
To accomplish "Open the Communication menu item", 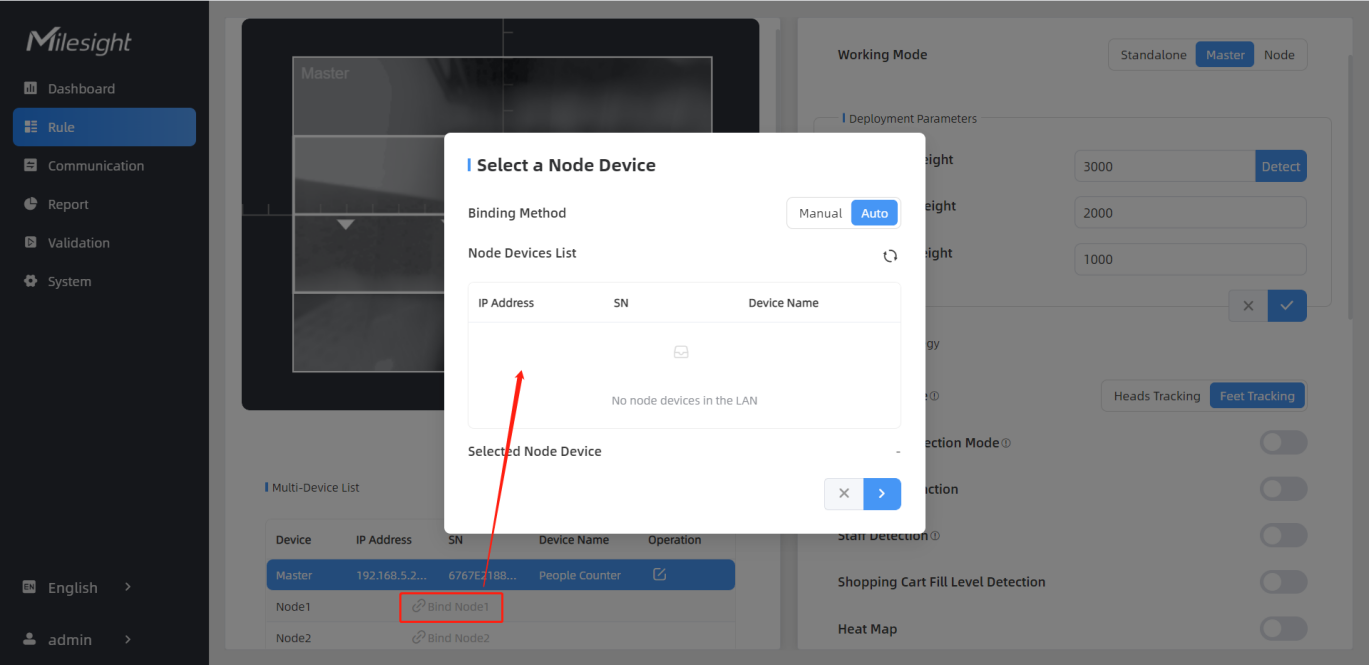I will (x=96, y=166).
